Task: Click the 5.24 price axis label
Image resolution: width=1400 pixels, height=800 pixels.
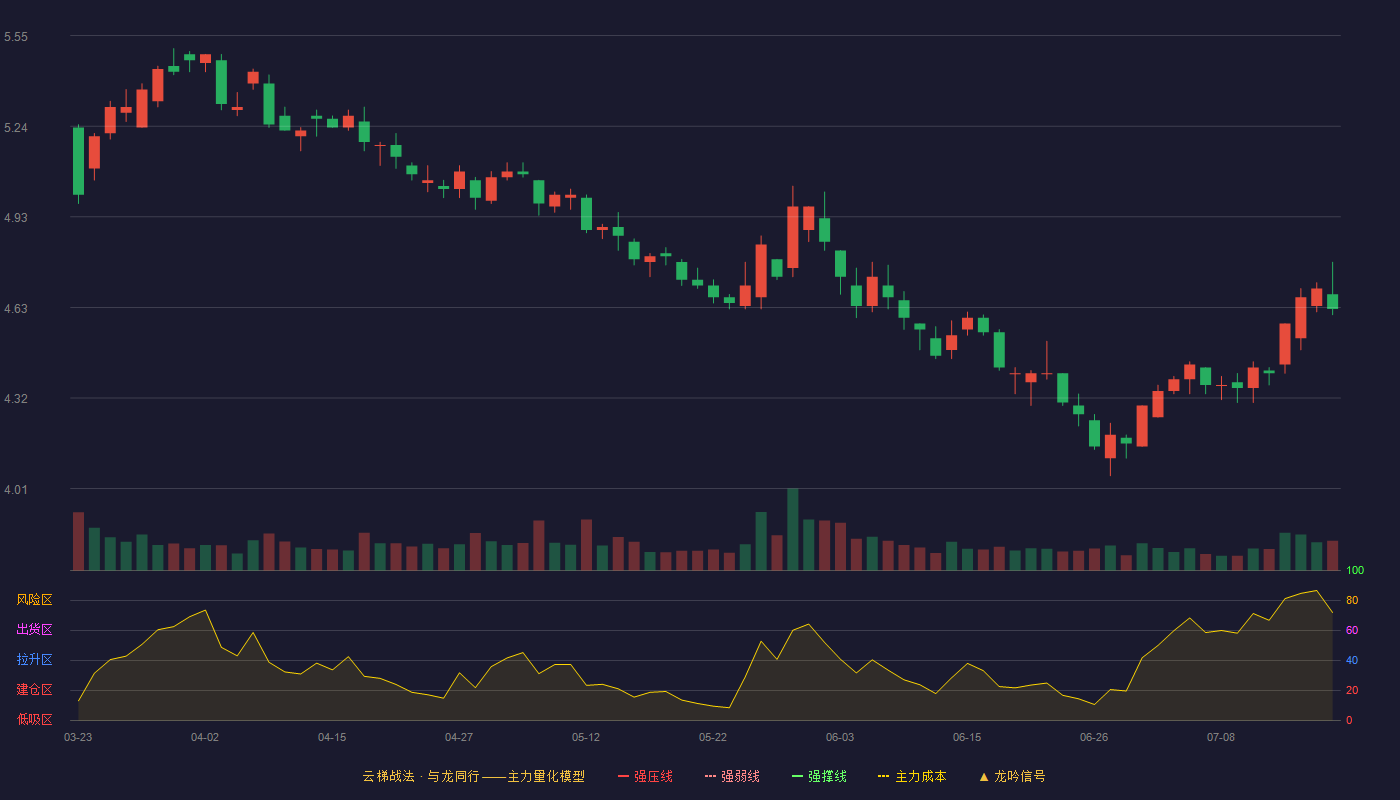Action: (x=16, y=128)
